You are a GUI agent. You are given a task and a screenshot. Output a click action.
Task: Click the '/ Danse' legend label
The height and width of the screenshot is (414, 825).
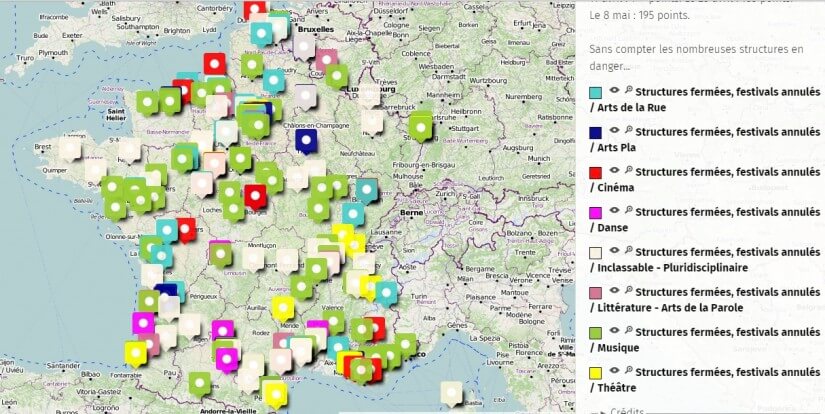(x=609, y=228)
